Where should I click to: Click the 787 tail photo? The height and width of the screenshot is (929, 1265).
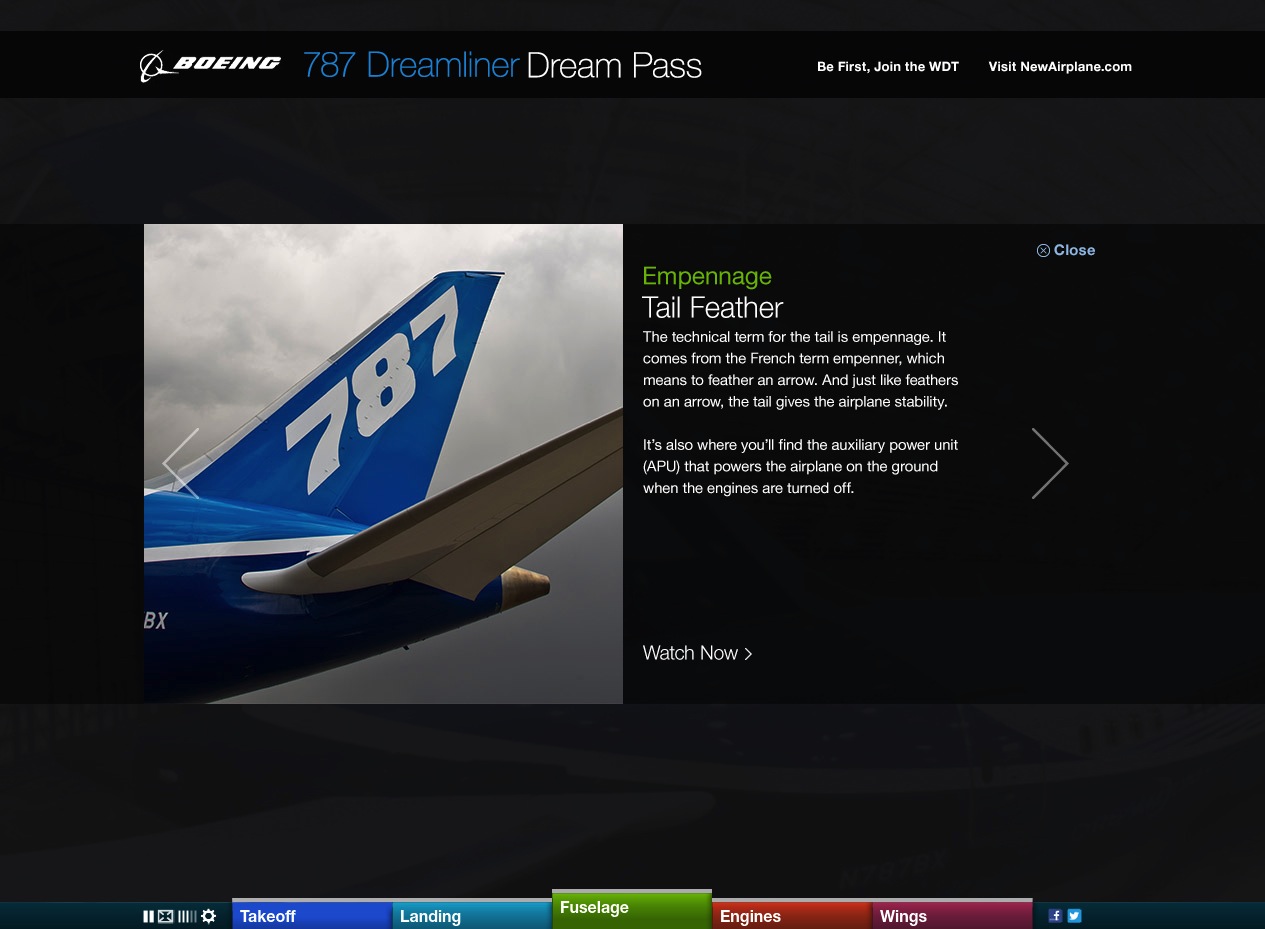[x=383, y=464]
